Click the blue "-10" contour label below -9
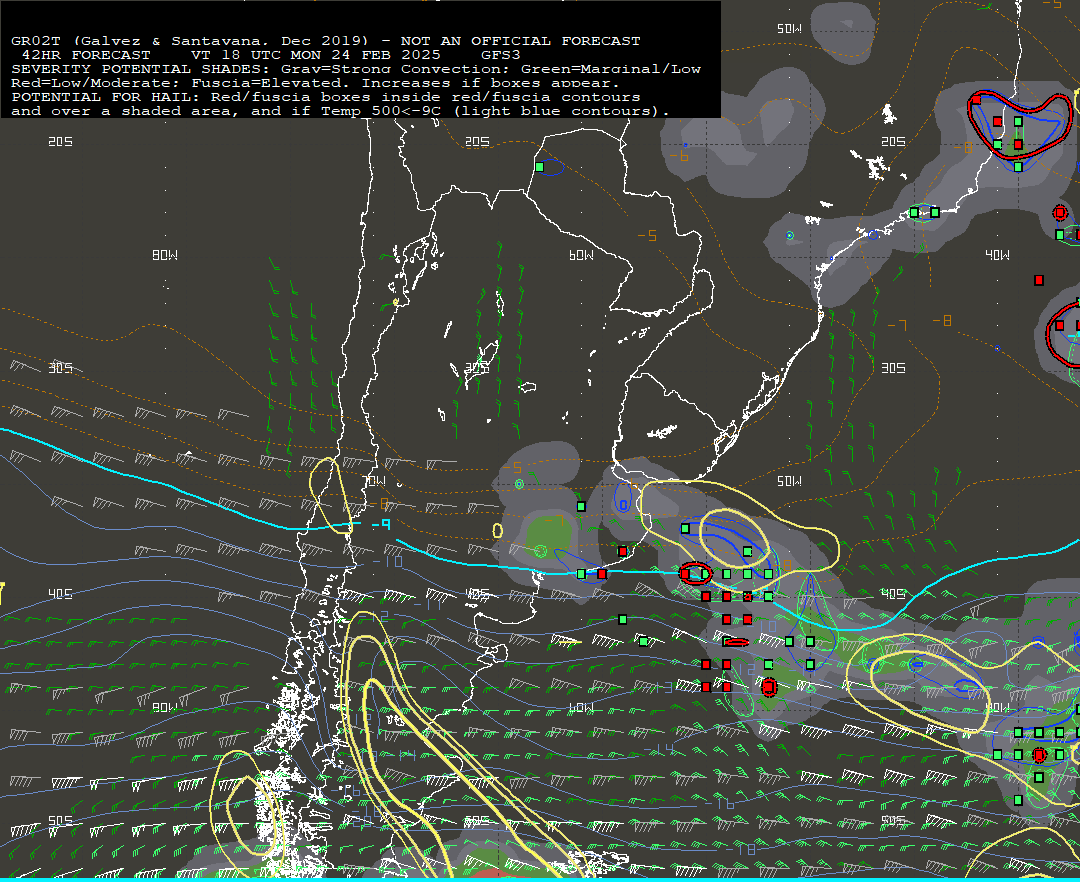This screenshot has height=882, width=1080. [389, 562]
